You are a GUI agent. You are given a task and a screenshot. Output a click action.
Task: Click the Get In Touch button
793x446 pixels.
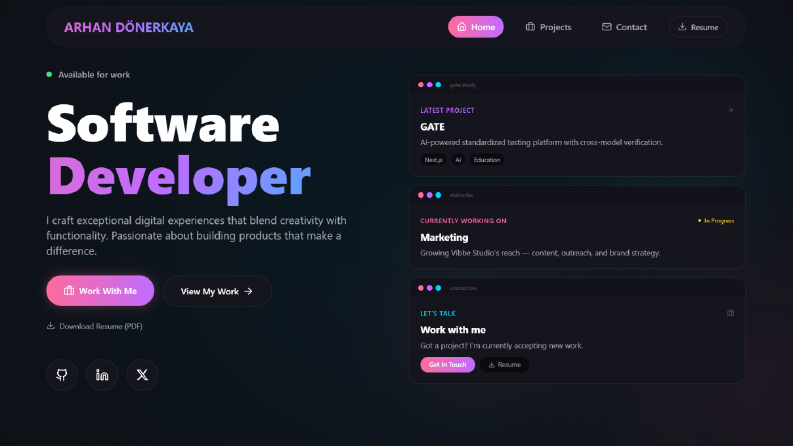point(448,365)
